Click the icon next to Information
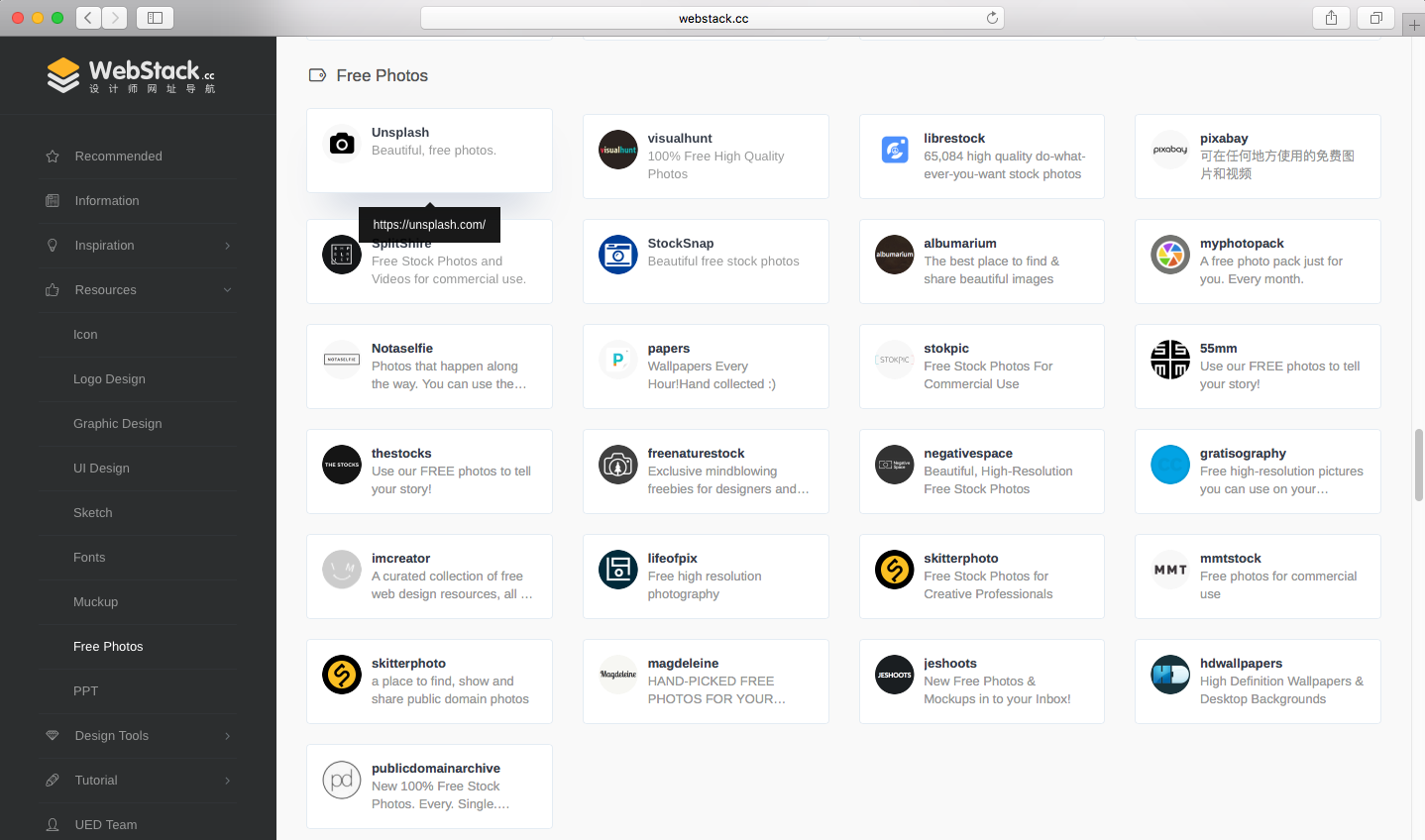The height and width of the screenshot is (840, 1425). (x=52, y=200)
